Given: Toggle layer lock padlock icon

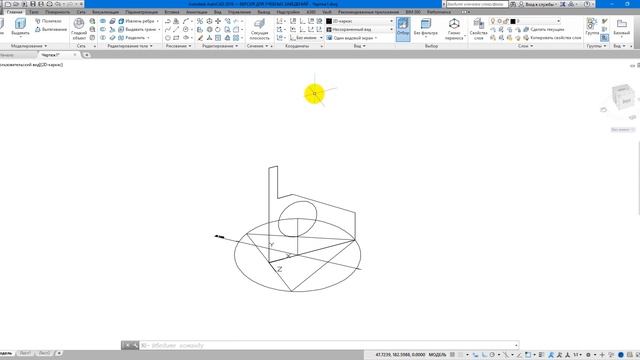Looking at the screenshot, I should tap(506, 21).
